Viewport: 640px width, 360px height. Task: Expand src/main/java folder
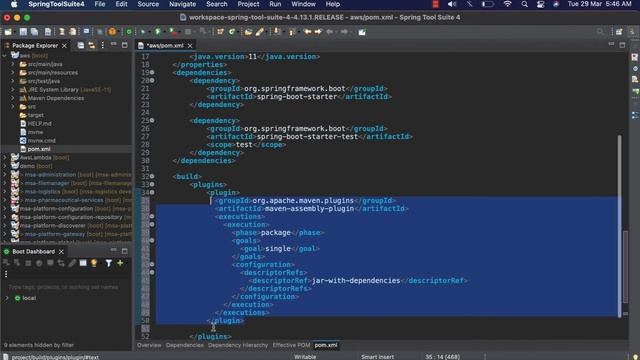(13, 64)
